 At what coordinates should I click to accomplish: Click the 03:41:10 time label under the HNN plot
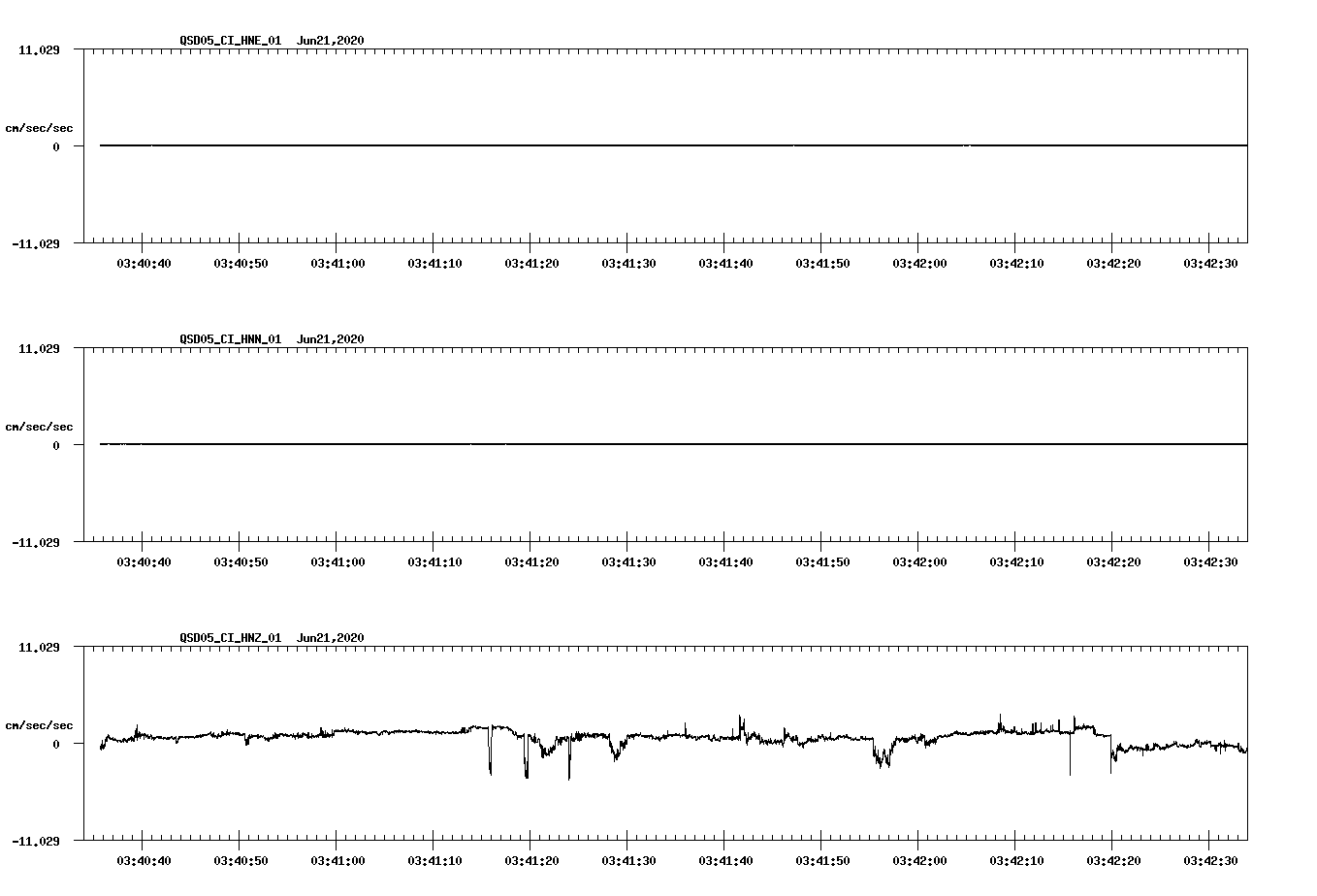pos(434,562)
